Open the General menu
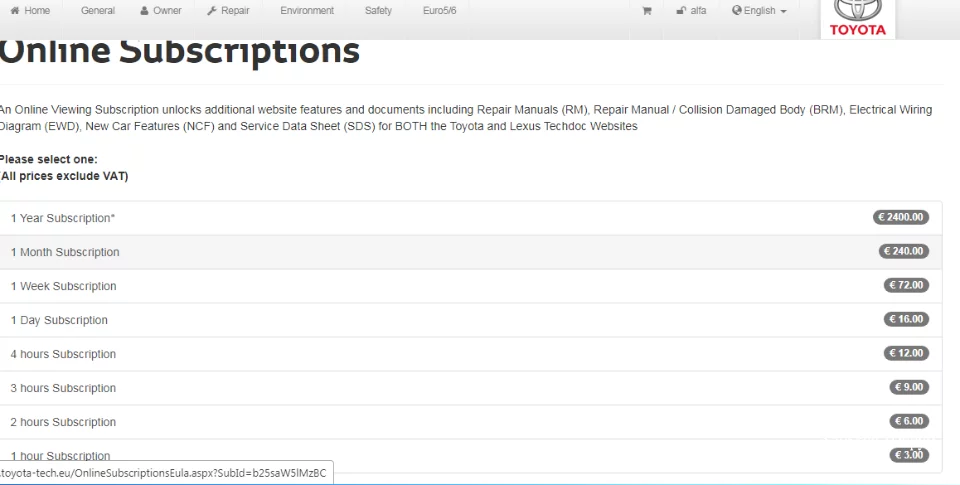The image size is (960, 485). [98, 10]
